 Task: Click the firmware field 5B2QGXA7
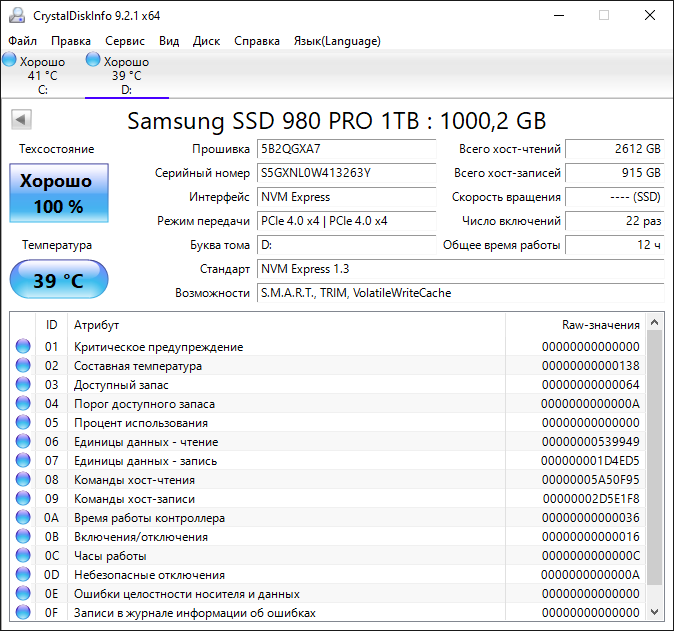346,149
